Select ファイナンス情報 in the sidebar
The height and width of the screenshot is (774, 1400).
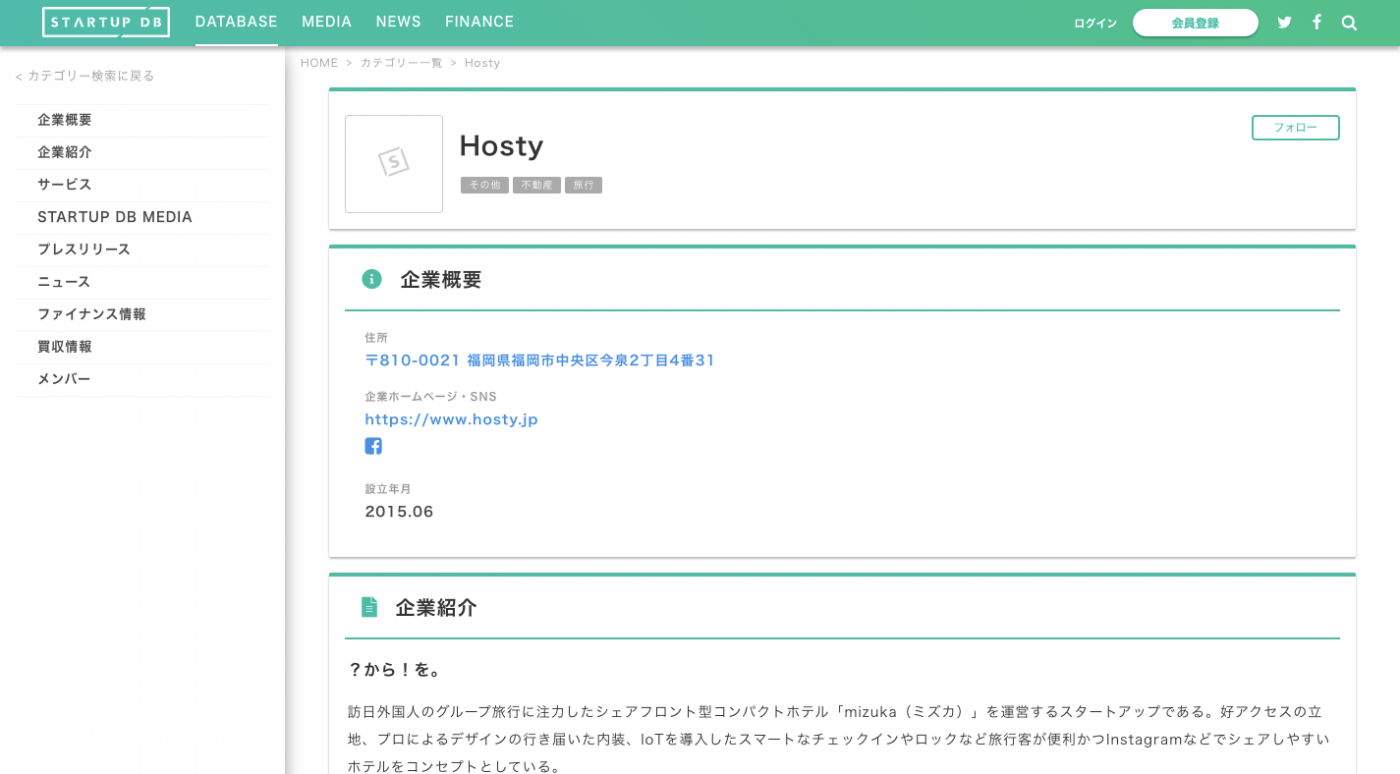[142, 314]
